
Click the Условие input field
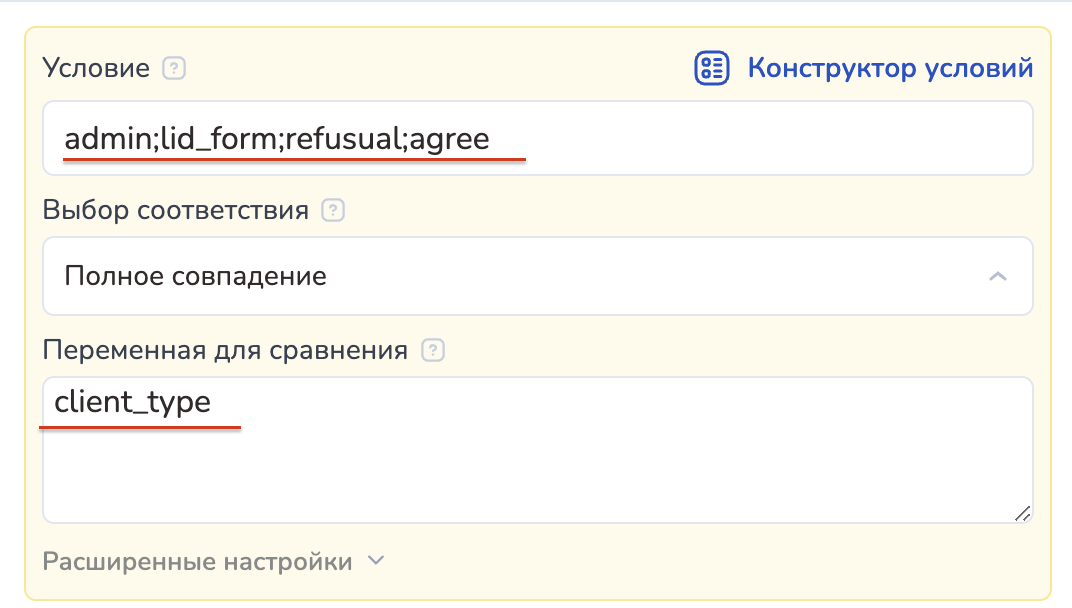coord(537,138)
